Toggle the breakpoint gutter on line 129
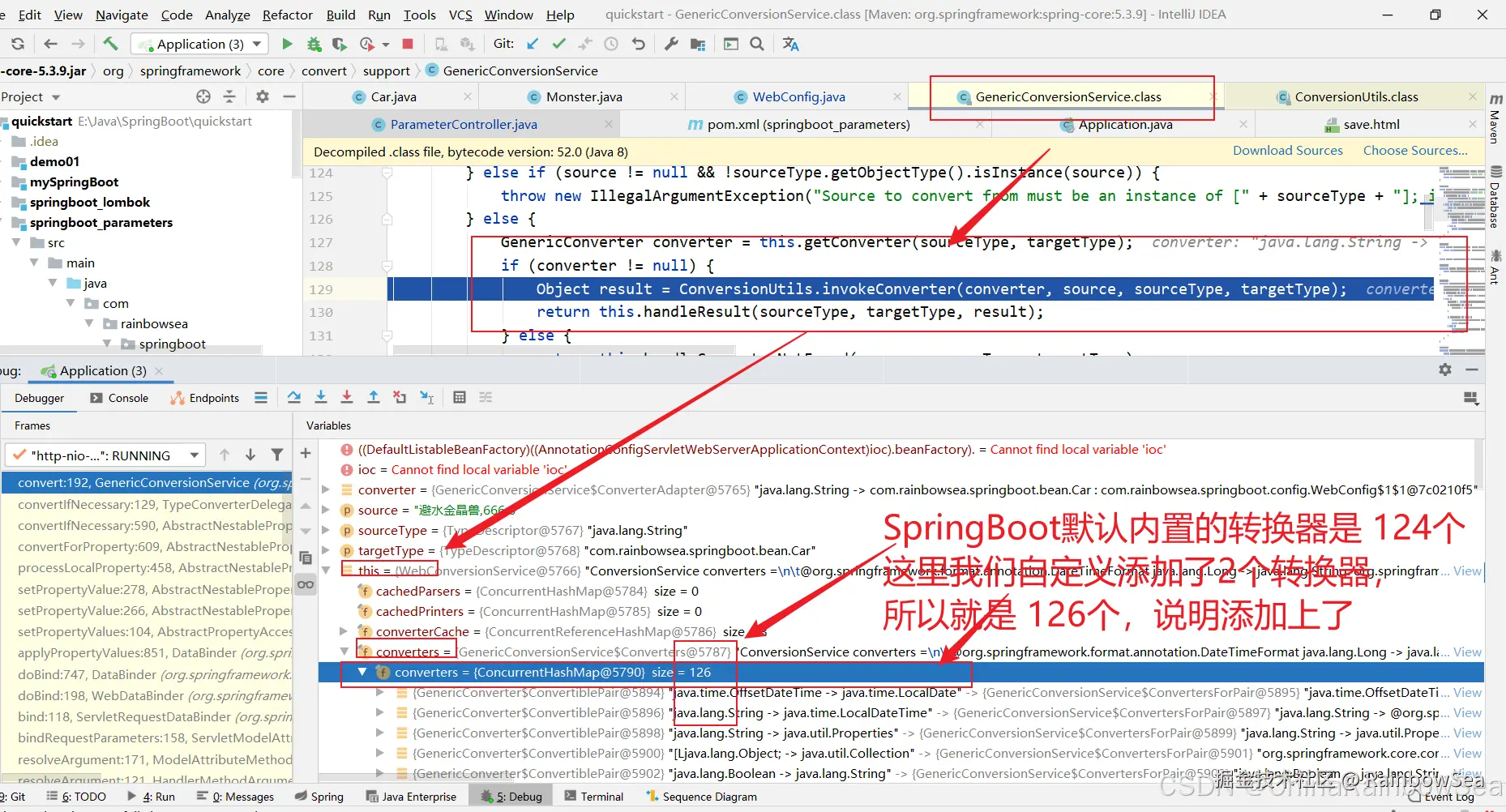Image resolution: width=1506 pixels, height=812 pixels. (347, 289)
